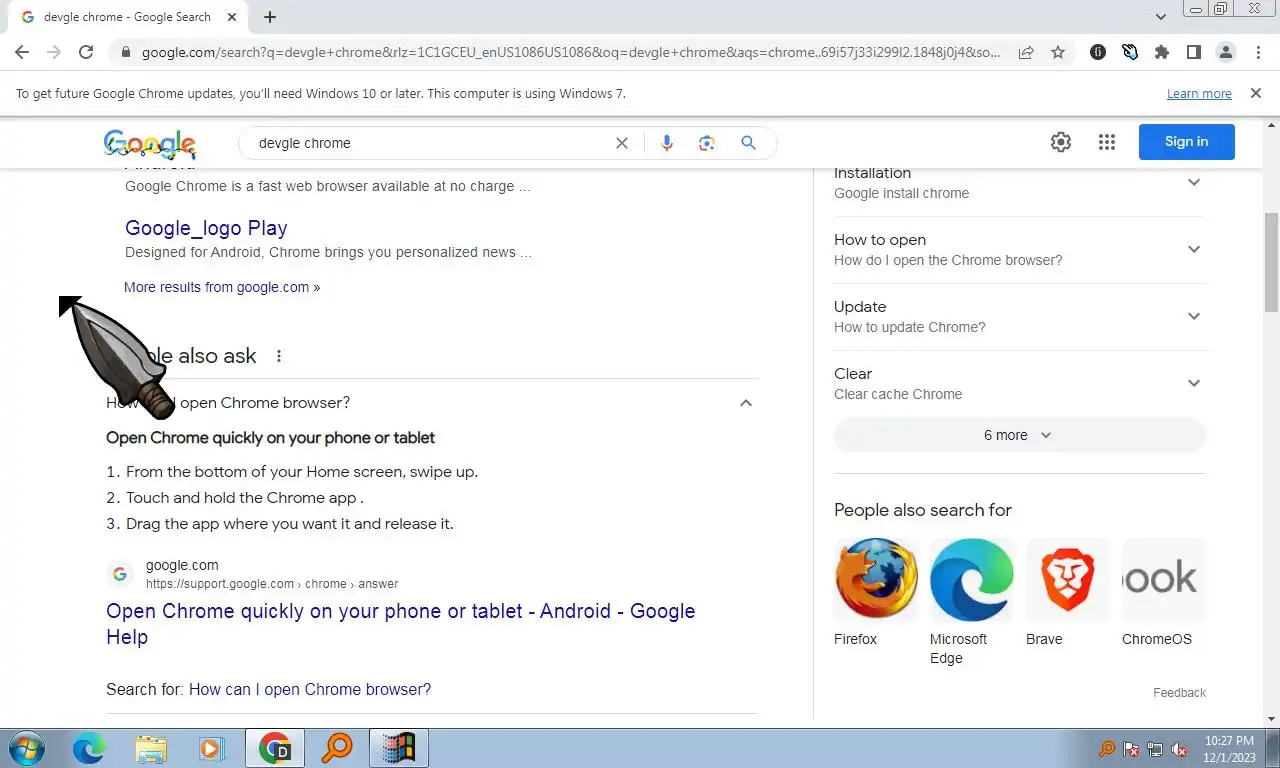
Task: Show '6 more' topics
Action: [x=1020, y=435]
